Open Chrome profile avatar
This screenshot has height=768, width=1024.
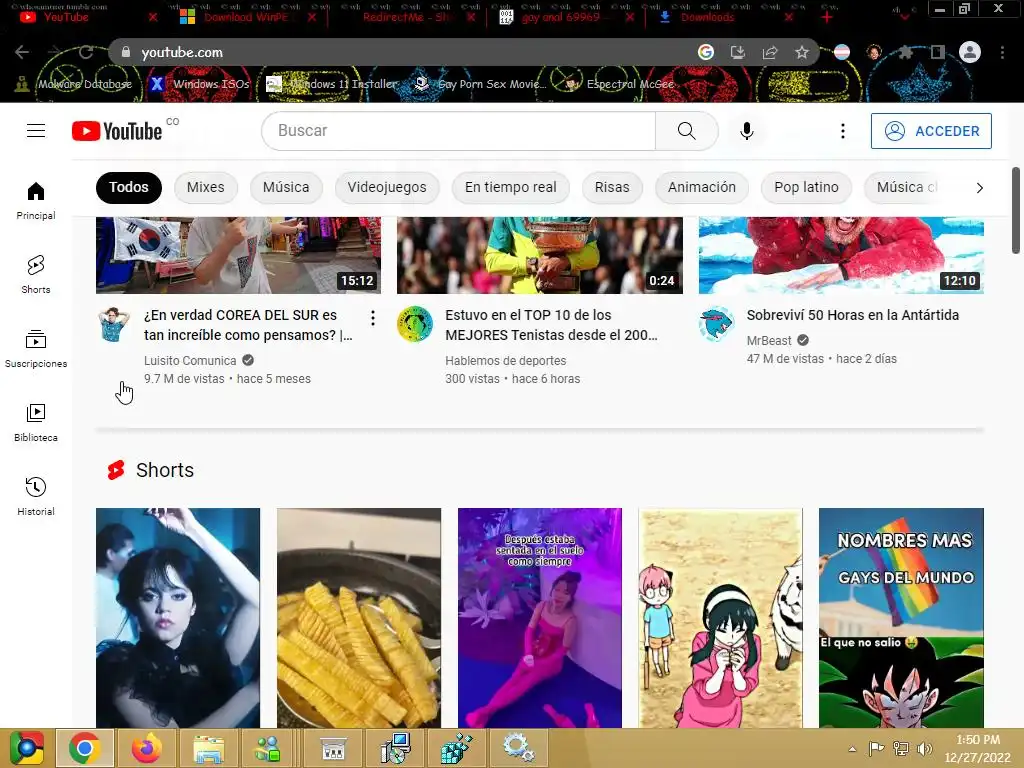(970, 52)
